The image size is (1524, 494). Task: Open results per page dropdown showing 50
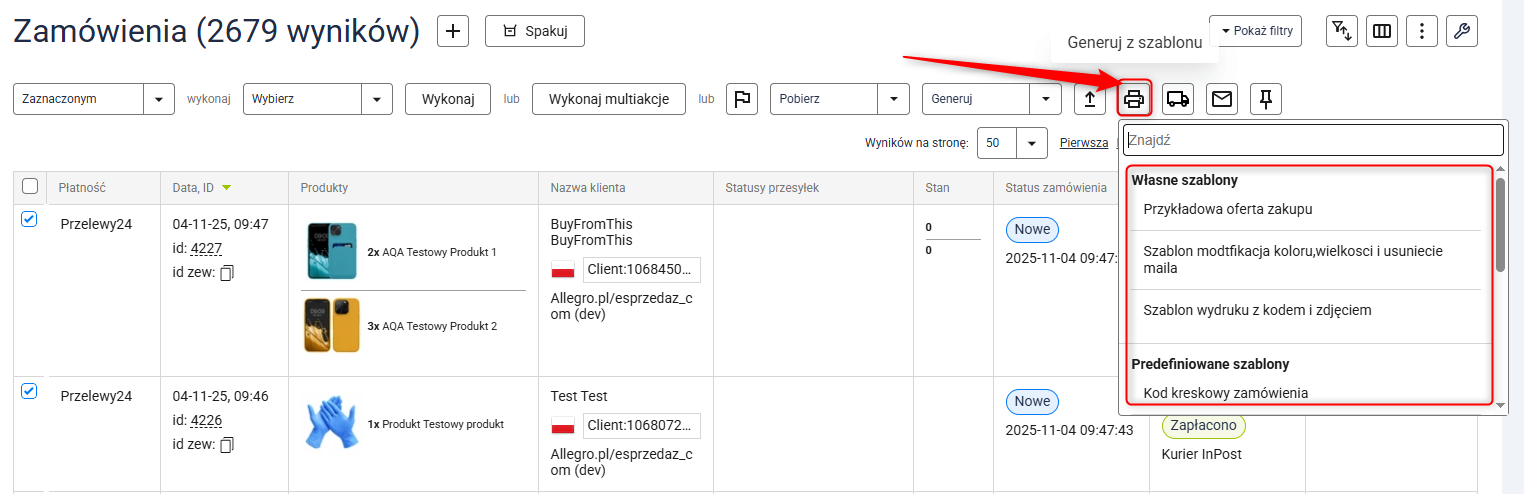(x=1011, y=143)
